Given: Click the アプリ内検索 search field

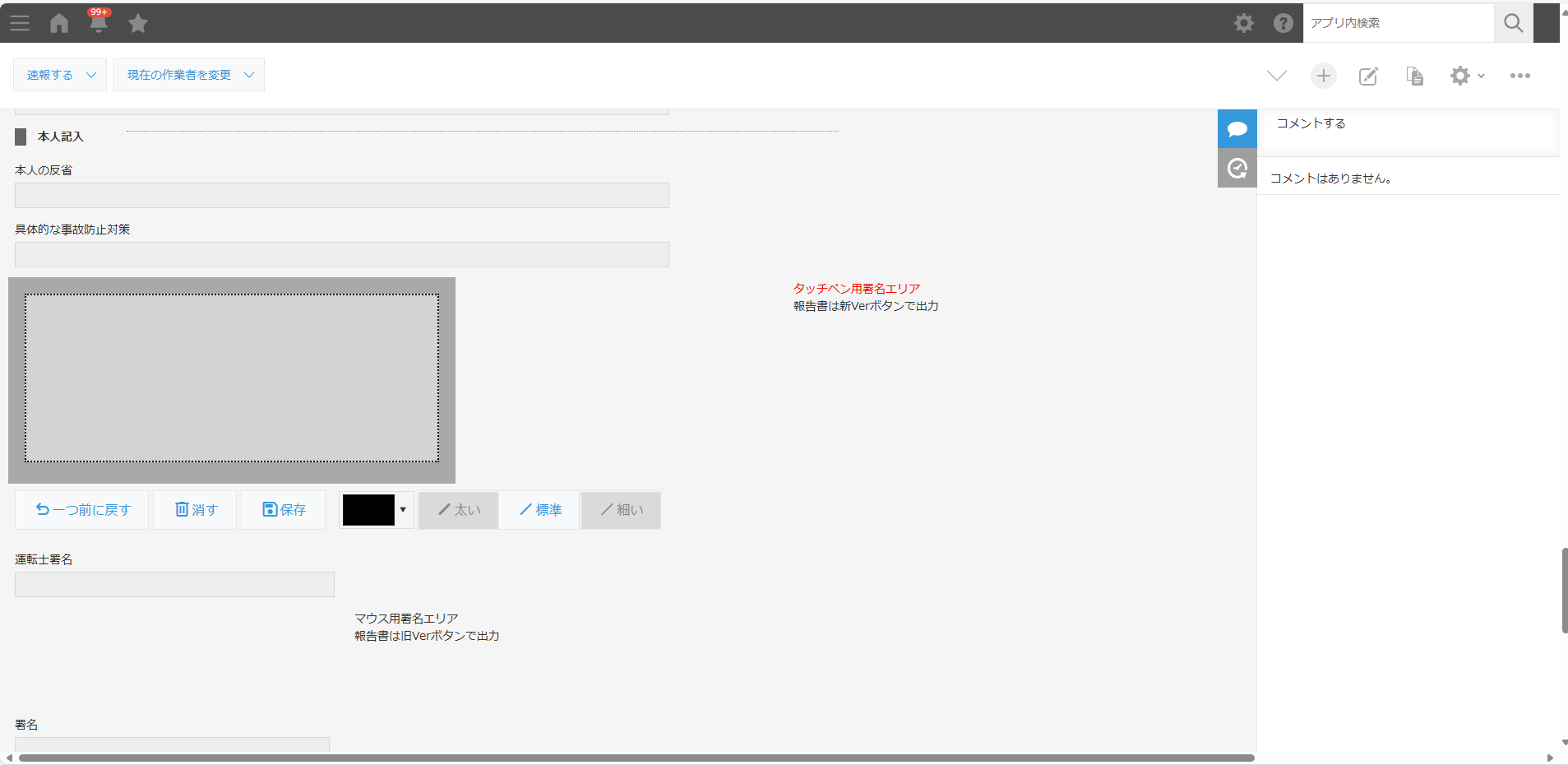Looking at the screenshot, I should click(x=1398, y=23).
